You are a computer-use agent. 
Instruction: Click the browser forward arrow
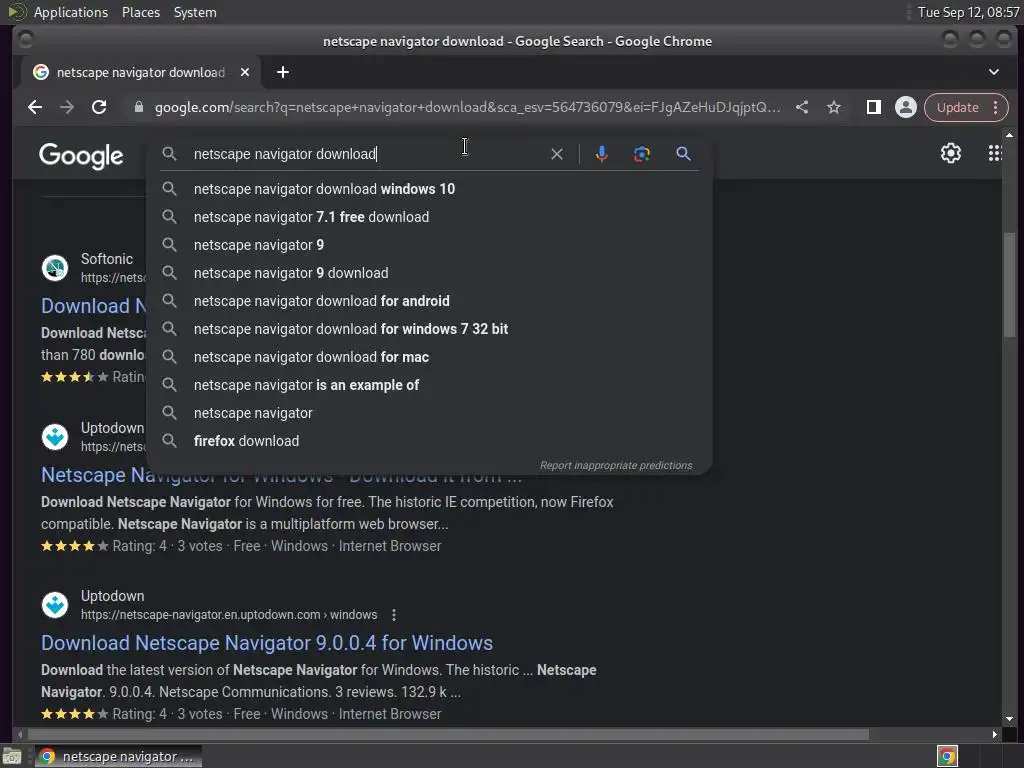tap(67, 107)
